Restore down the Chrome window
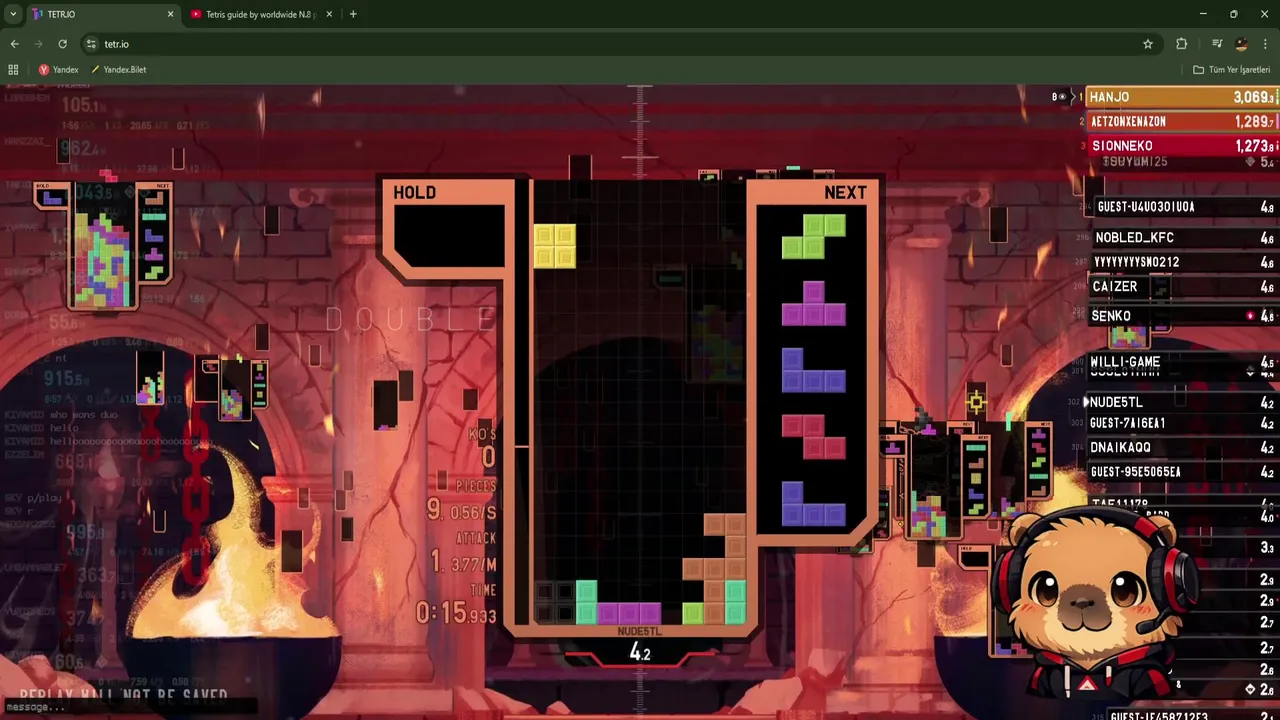 click(x=1233, y=14)
